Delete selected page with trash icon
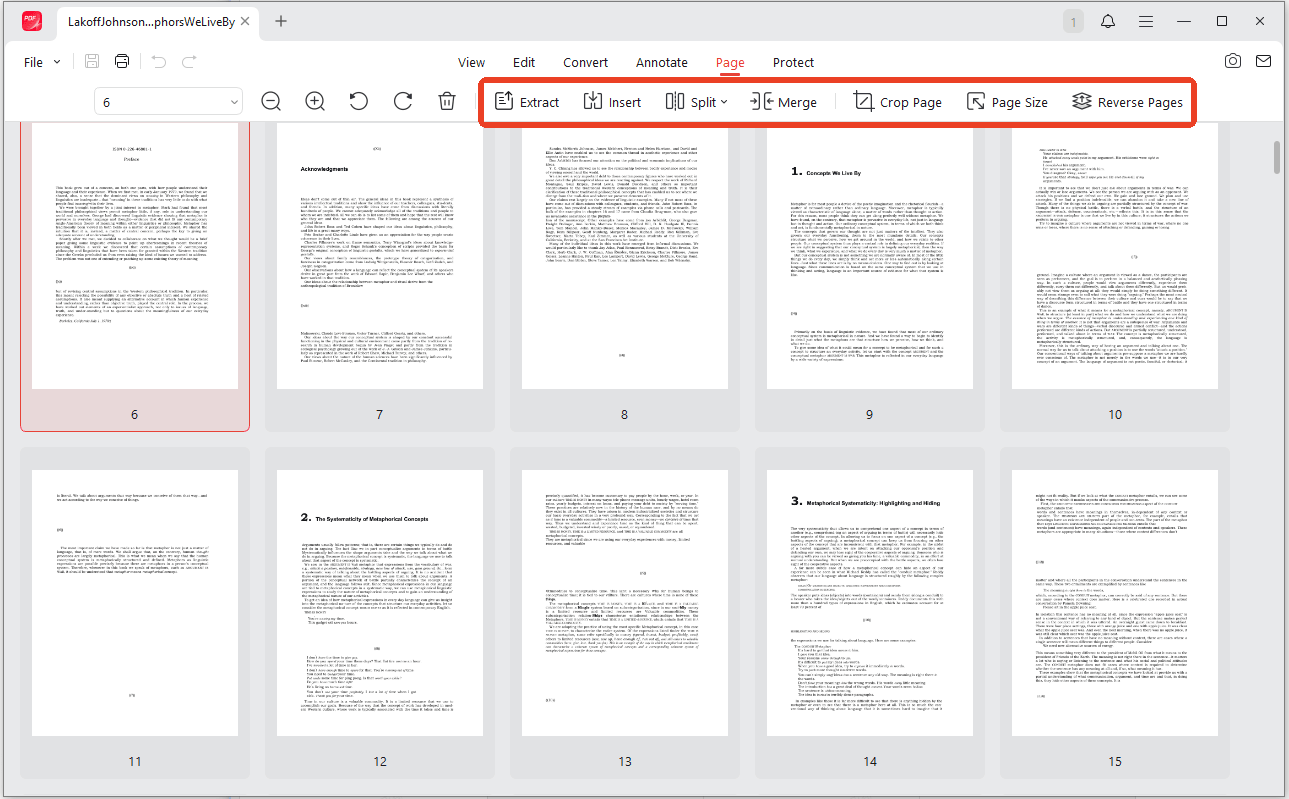This screenshot has height=799, width=1289. [x=447, y=101]
